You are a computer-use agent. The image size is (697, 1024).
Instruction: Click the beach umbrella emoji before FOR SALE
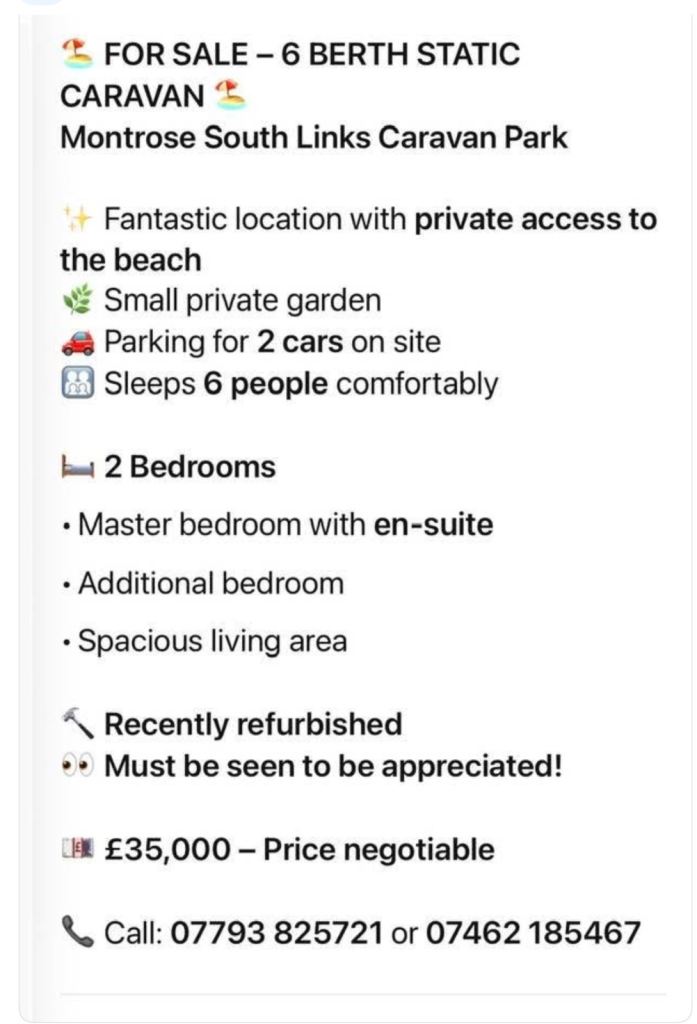[x=78, y=53]
